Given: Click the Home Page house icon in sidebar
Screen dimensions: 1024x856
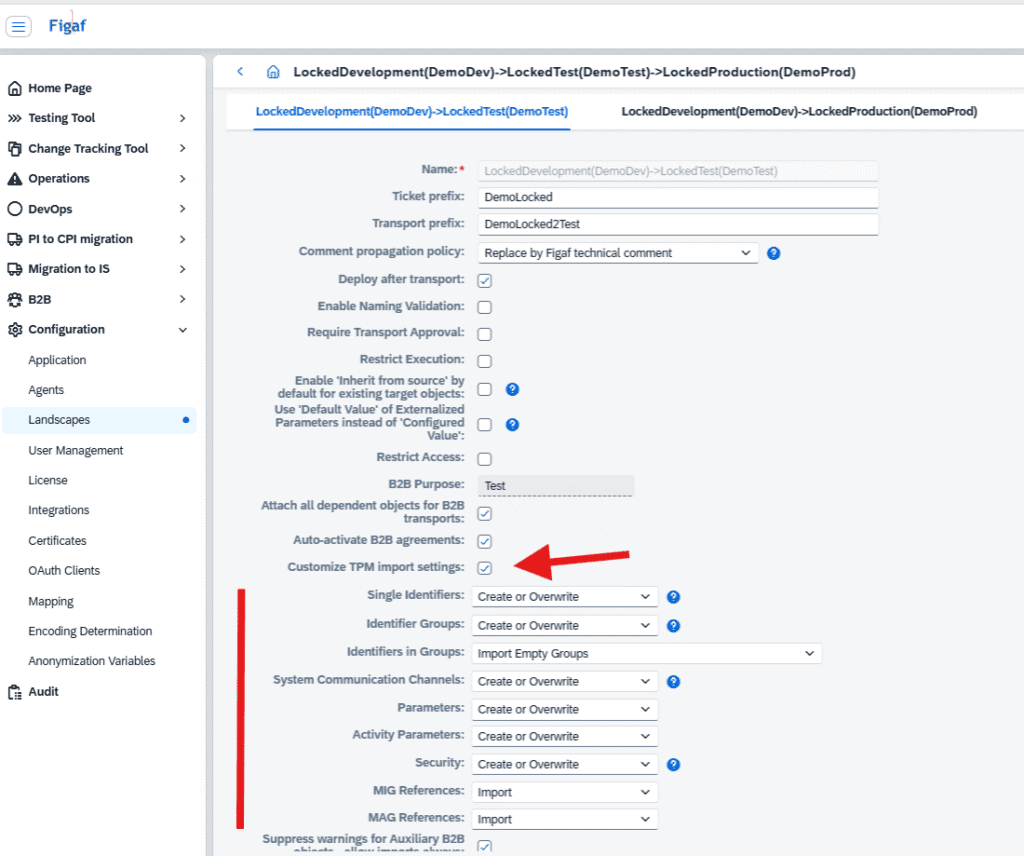Looking at the screenshot, I should coord(14,88).
